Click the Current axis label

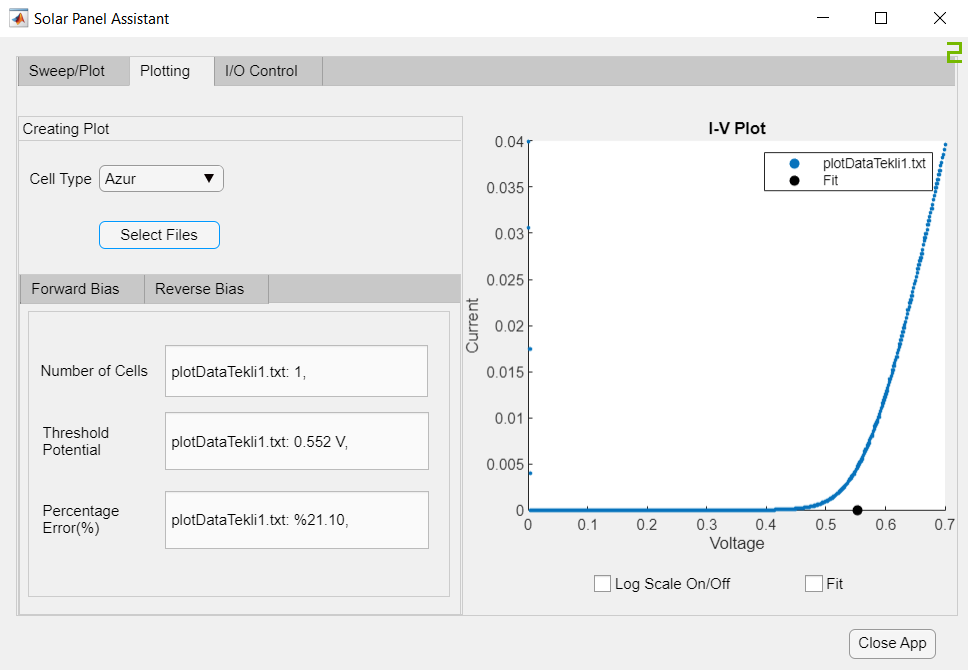click(x=472, y=325)
